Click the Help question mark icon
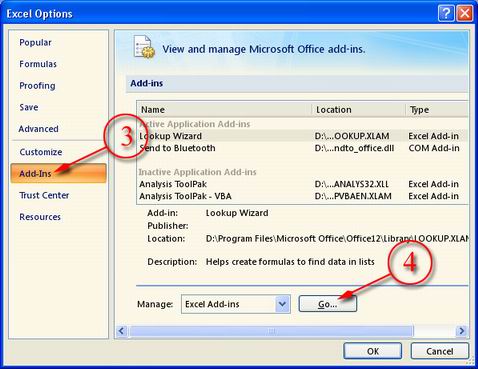 click(446, 13)
